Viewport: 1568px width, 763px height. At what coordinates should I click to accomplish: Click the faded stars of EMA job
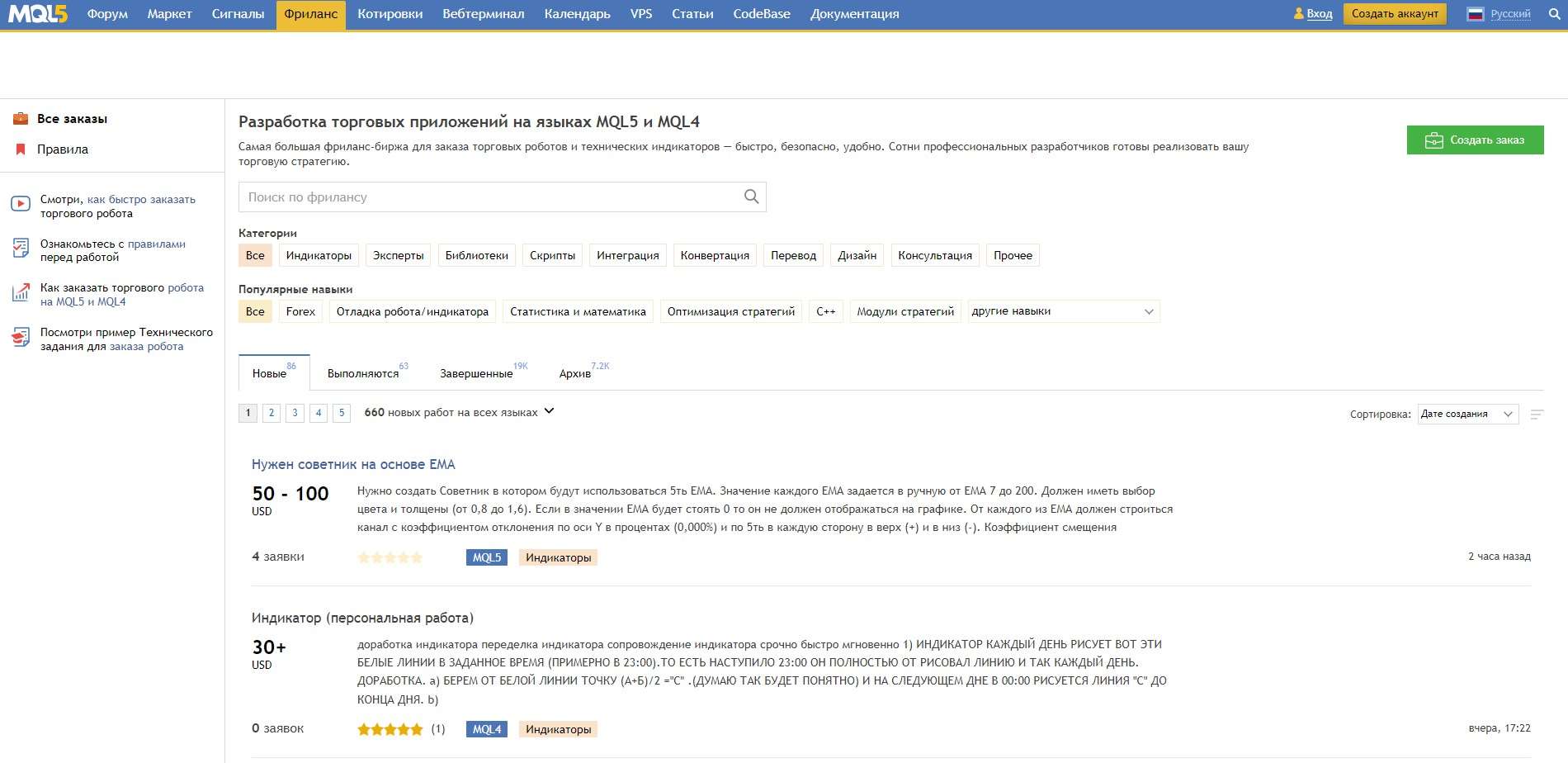390,557
